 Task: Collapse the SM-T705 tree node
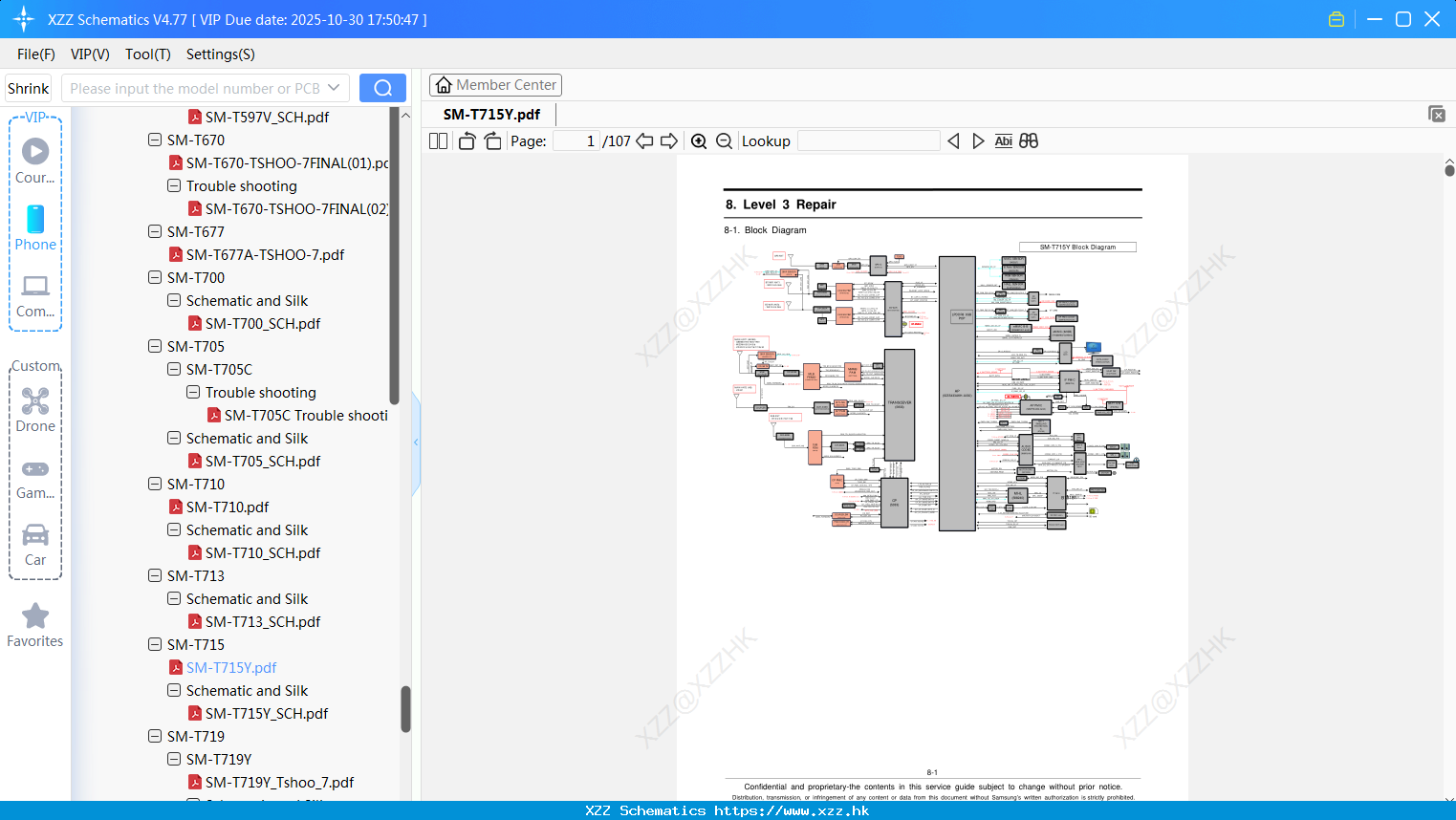coord(155,346)
